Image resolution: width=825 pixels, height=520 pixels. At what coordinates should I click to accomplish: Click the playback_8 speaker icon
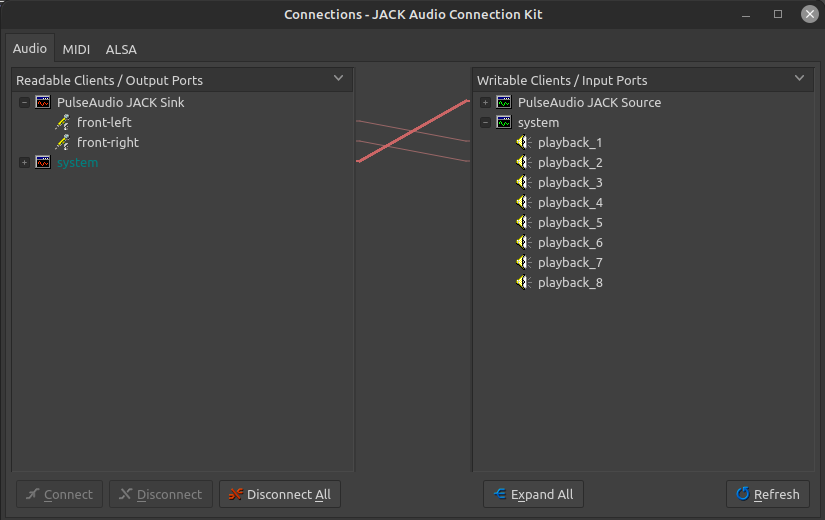click(523, 282)
